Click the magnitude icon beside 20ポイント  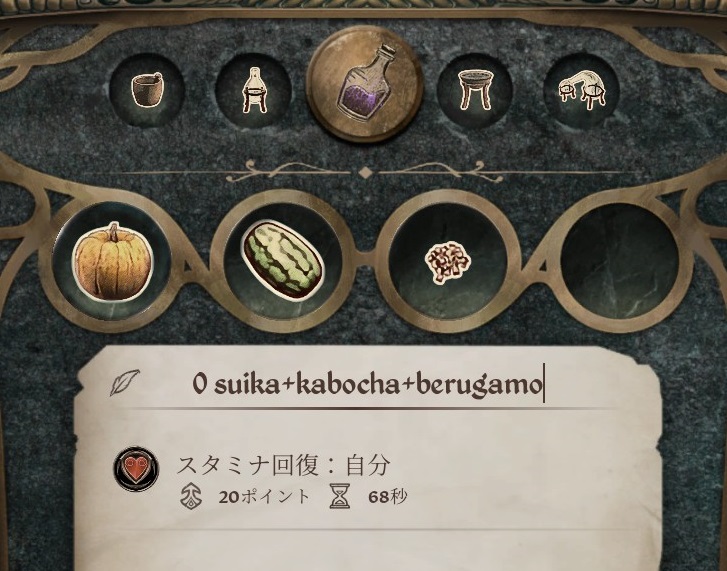191,496
